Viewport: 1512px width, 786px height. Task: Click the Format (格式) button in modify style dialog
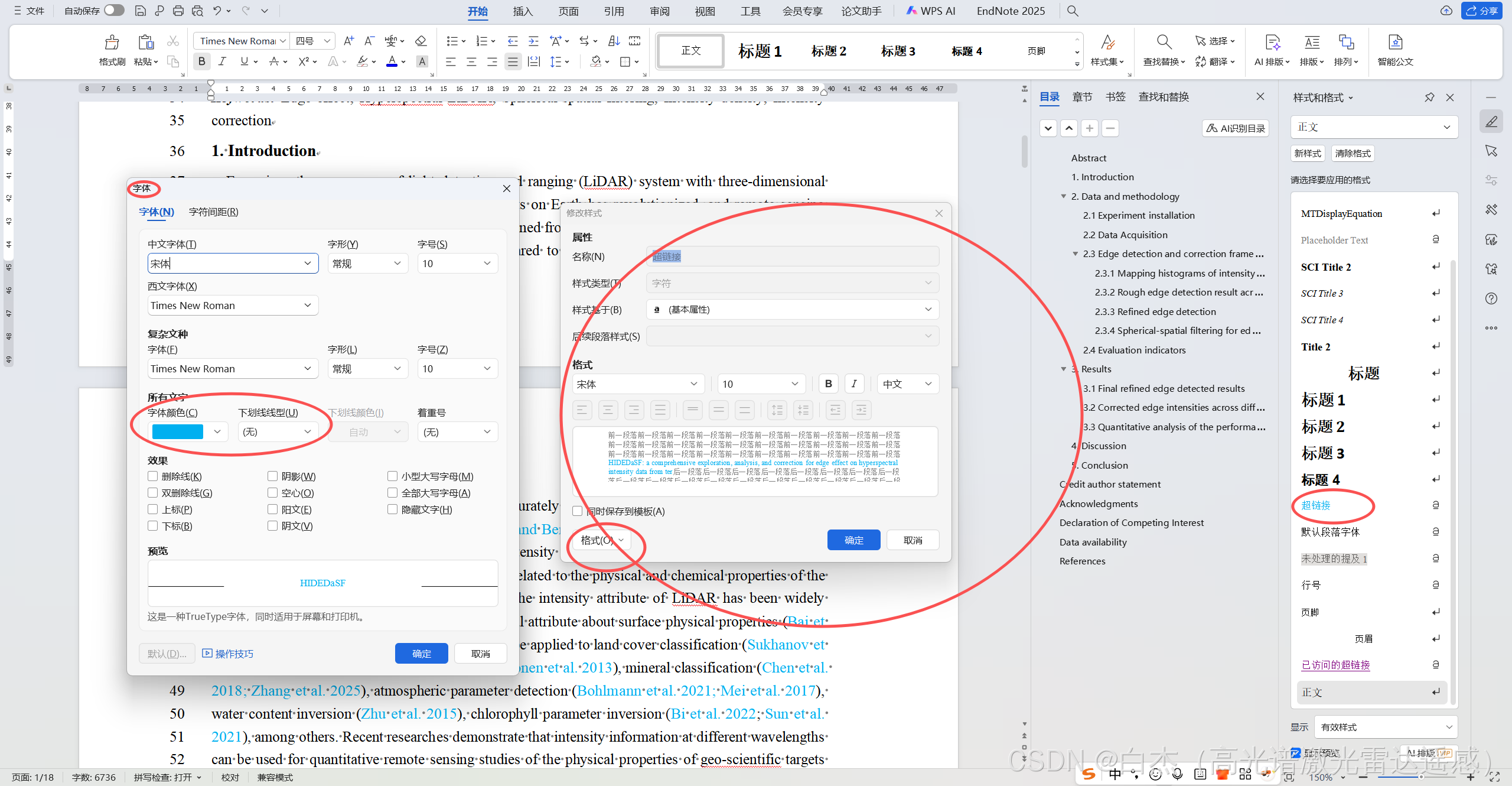click(x=601, y=540)
